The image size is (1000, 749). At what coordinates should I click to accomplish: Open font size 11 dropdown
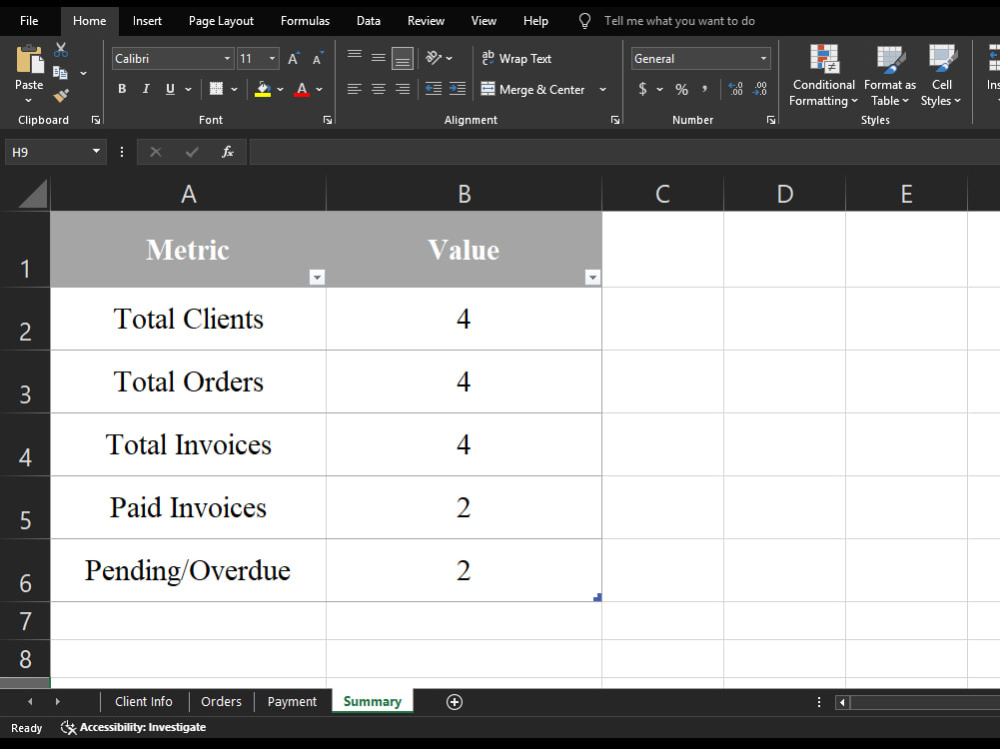(x=272, y=59)
